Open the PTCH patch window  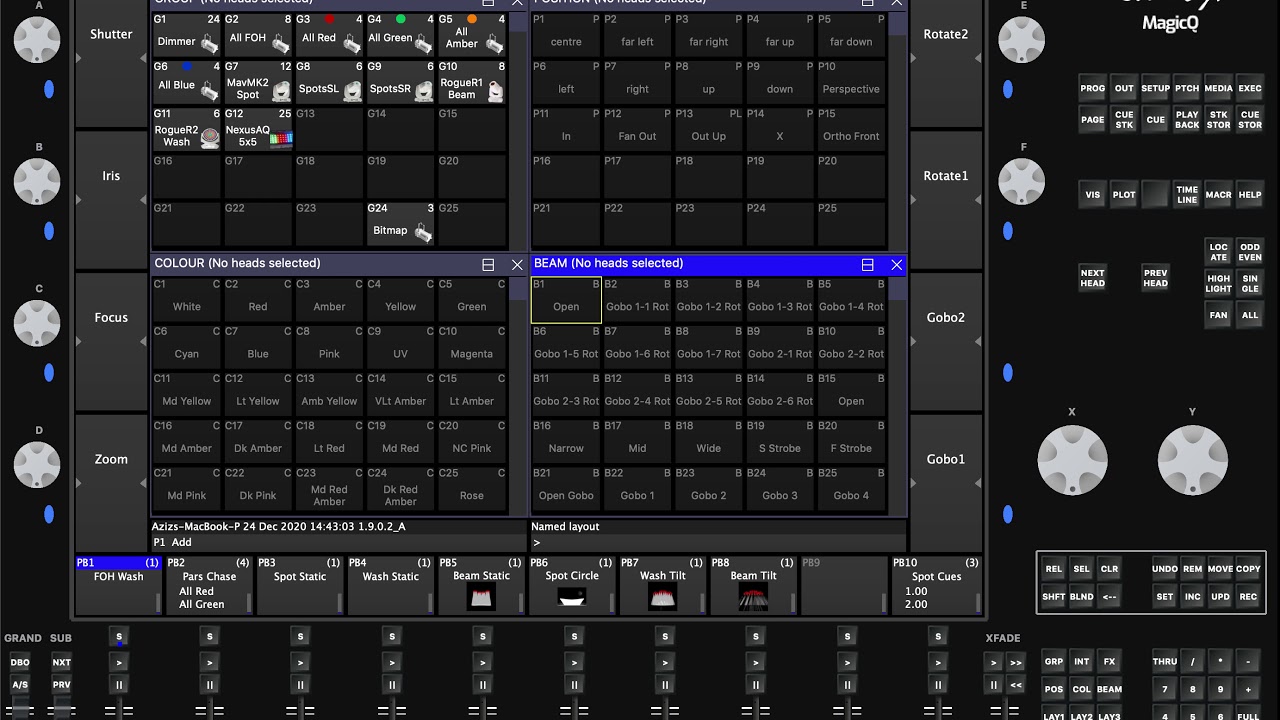coord(1187,88)
